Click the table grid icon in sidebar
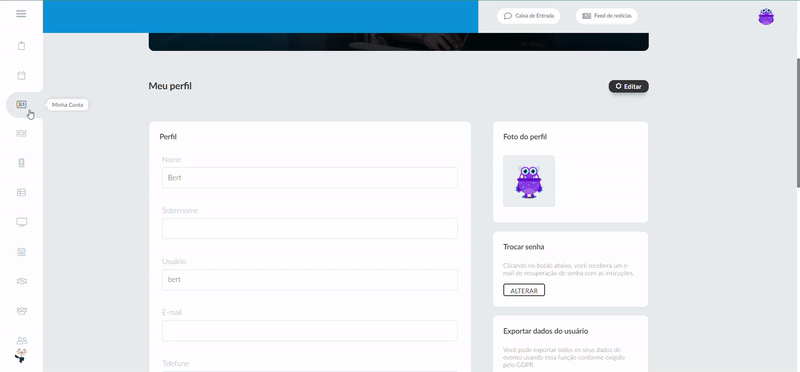This screenshot has width=800, height=372. click(21, 192)
